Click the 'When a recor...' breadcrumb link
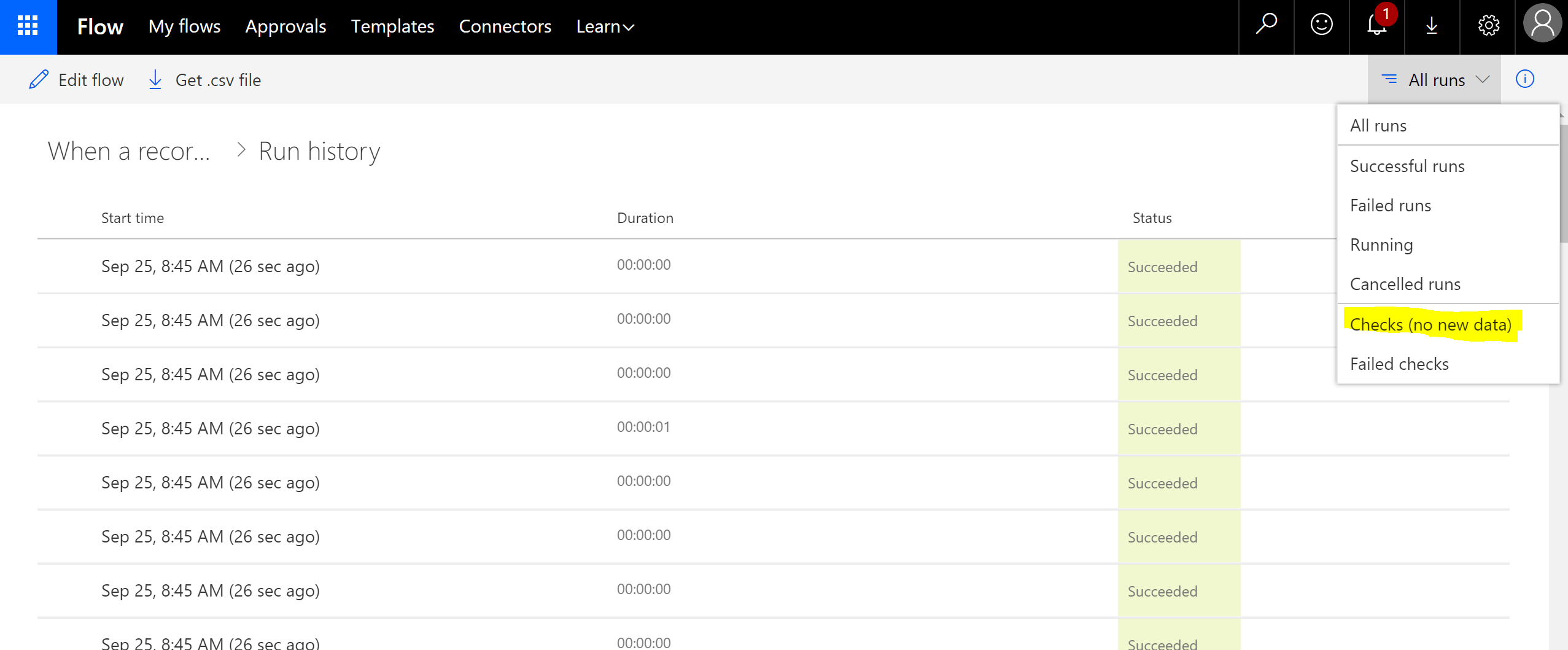 (x=129, y=151)
